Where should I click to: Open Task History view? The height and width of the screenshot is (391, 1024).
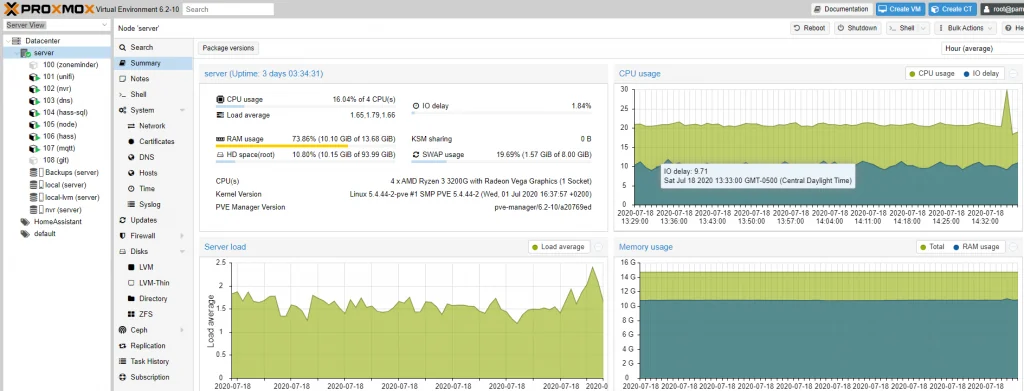tap(149, 361)
